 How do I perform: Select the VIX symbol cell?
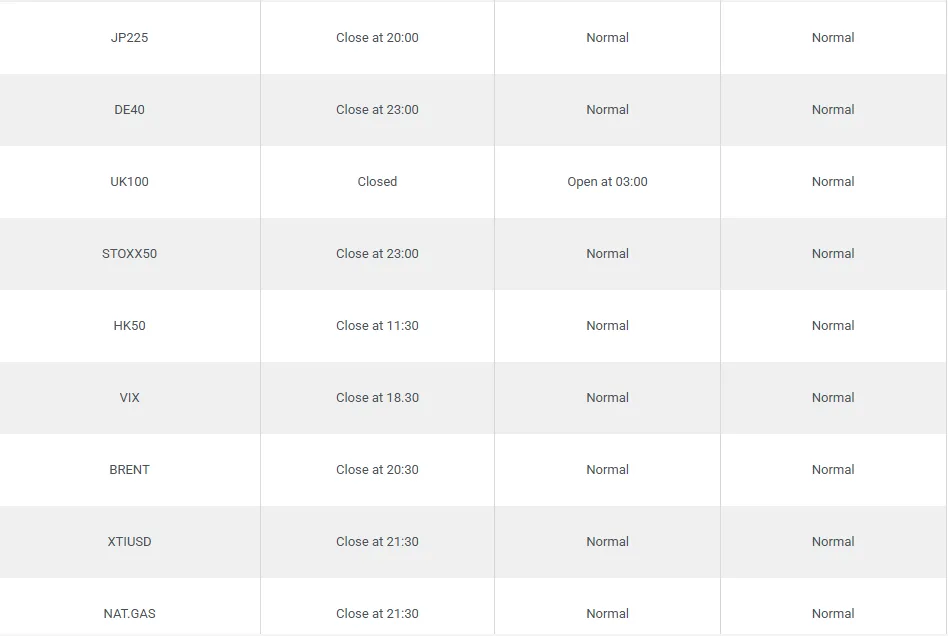click(129, 398)
